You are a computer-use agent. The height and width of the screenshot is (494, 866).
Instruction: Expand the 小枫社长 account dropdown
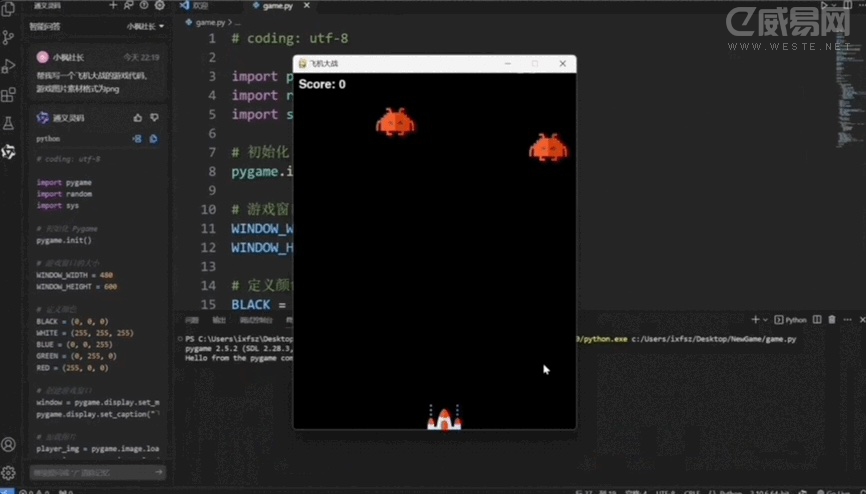[x=145, y=26]
